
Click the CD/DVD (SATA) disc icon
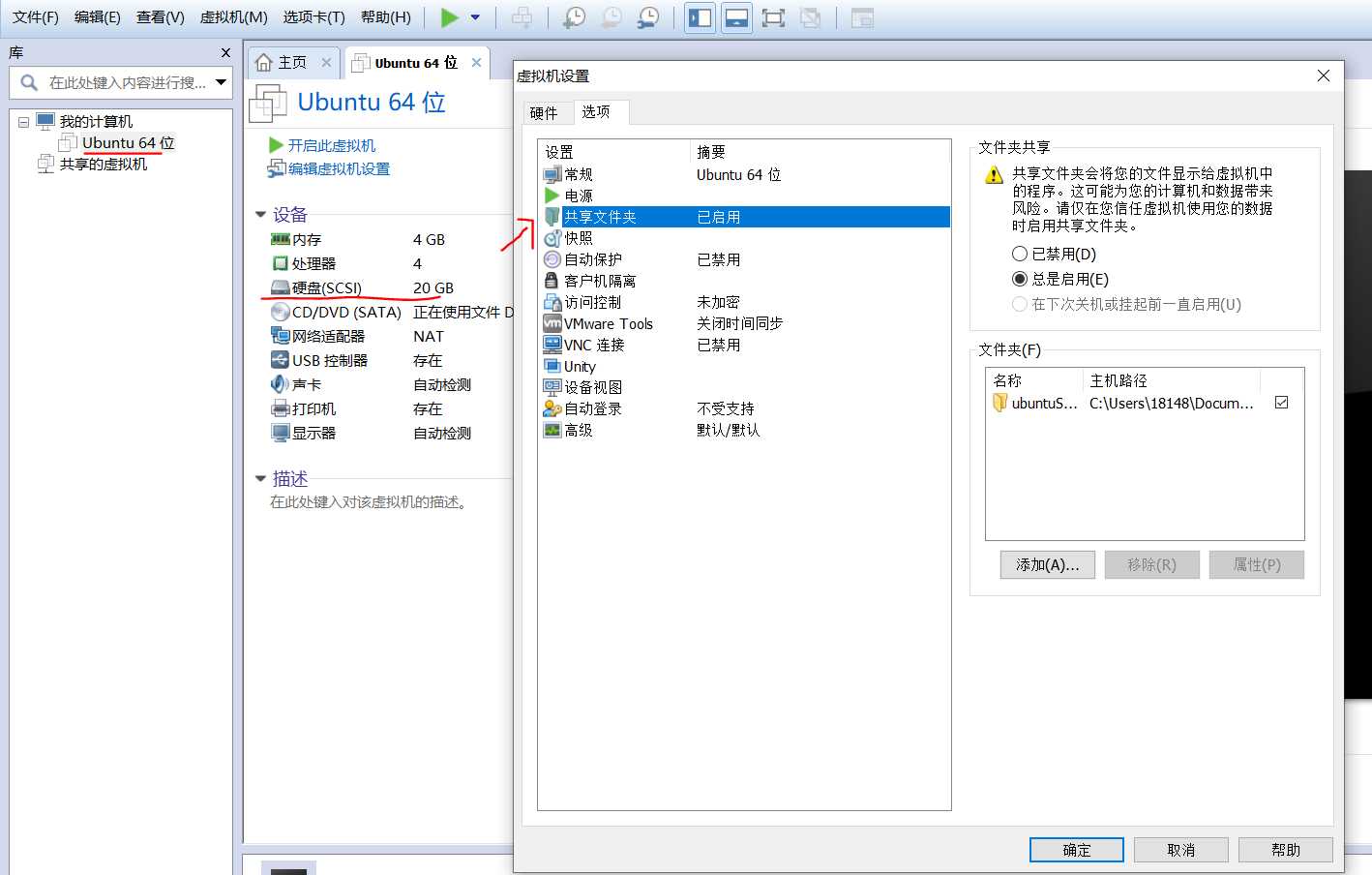(281, 312)
